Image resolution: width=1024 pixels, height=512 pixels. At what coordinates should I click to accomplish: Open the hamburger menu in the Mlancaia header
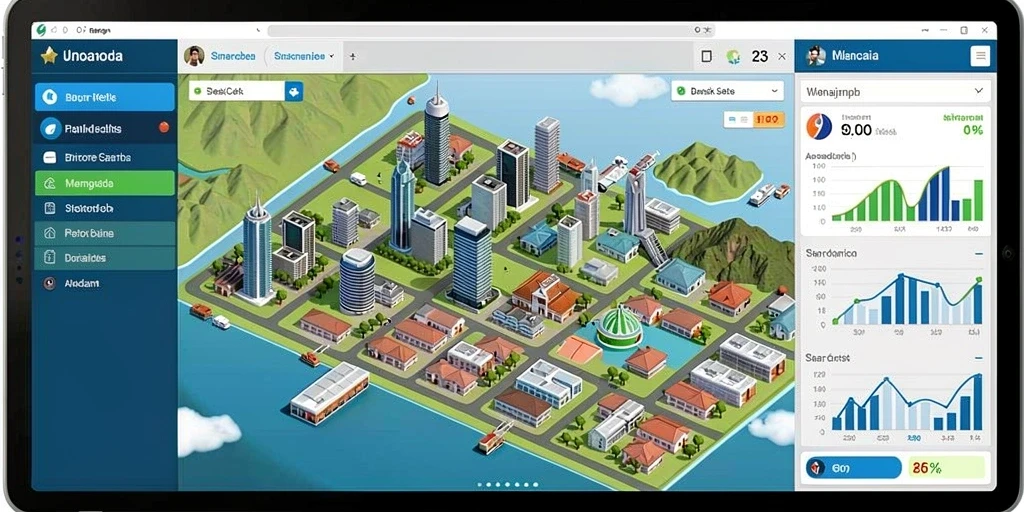point(980,56)
